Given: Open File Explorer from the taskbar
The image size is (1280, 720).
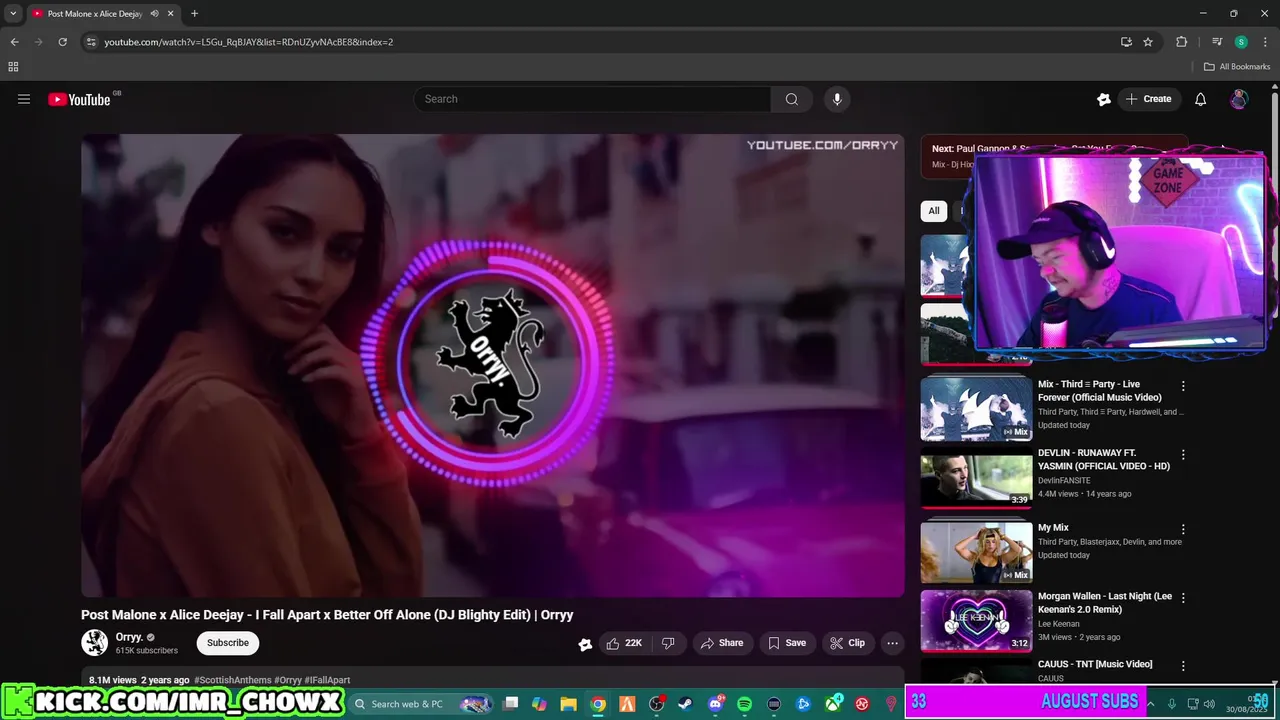Looking at the screenshot, I should (568, 704).
